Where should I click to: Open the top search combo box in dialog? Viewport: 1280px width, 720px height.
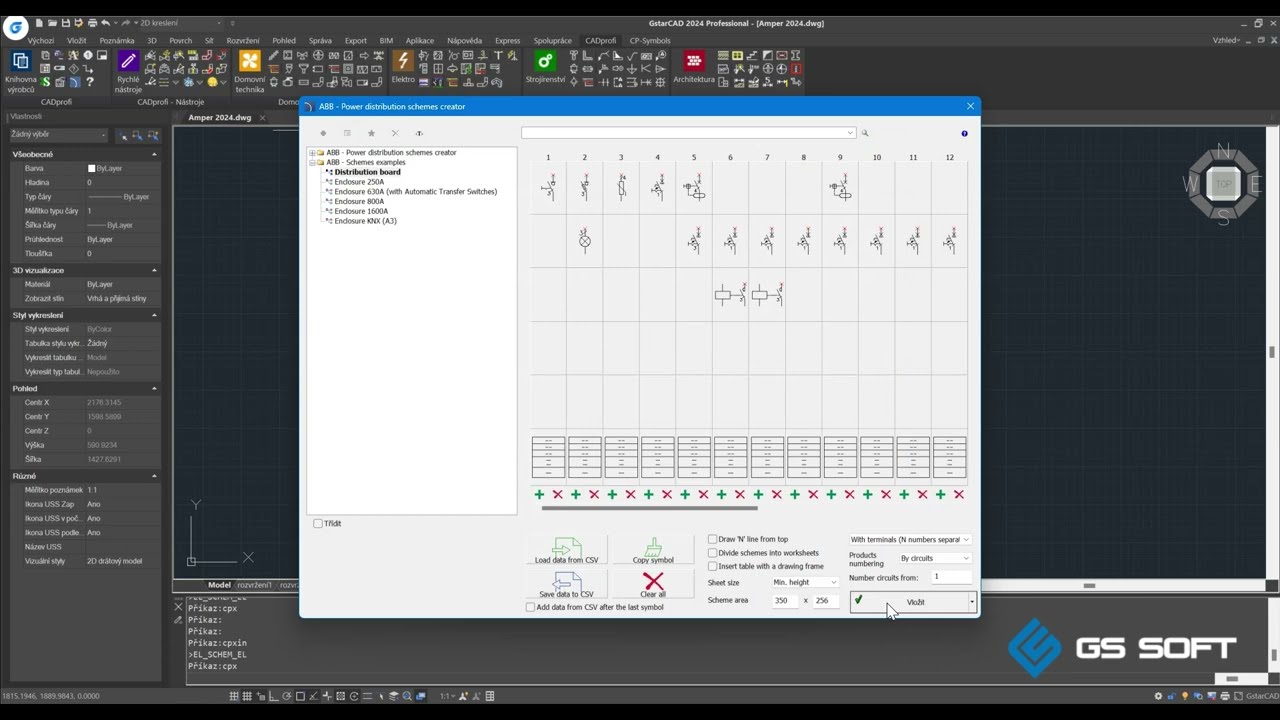[x=688, y=133]
